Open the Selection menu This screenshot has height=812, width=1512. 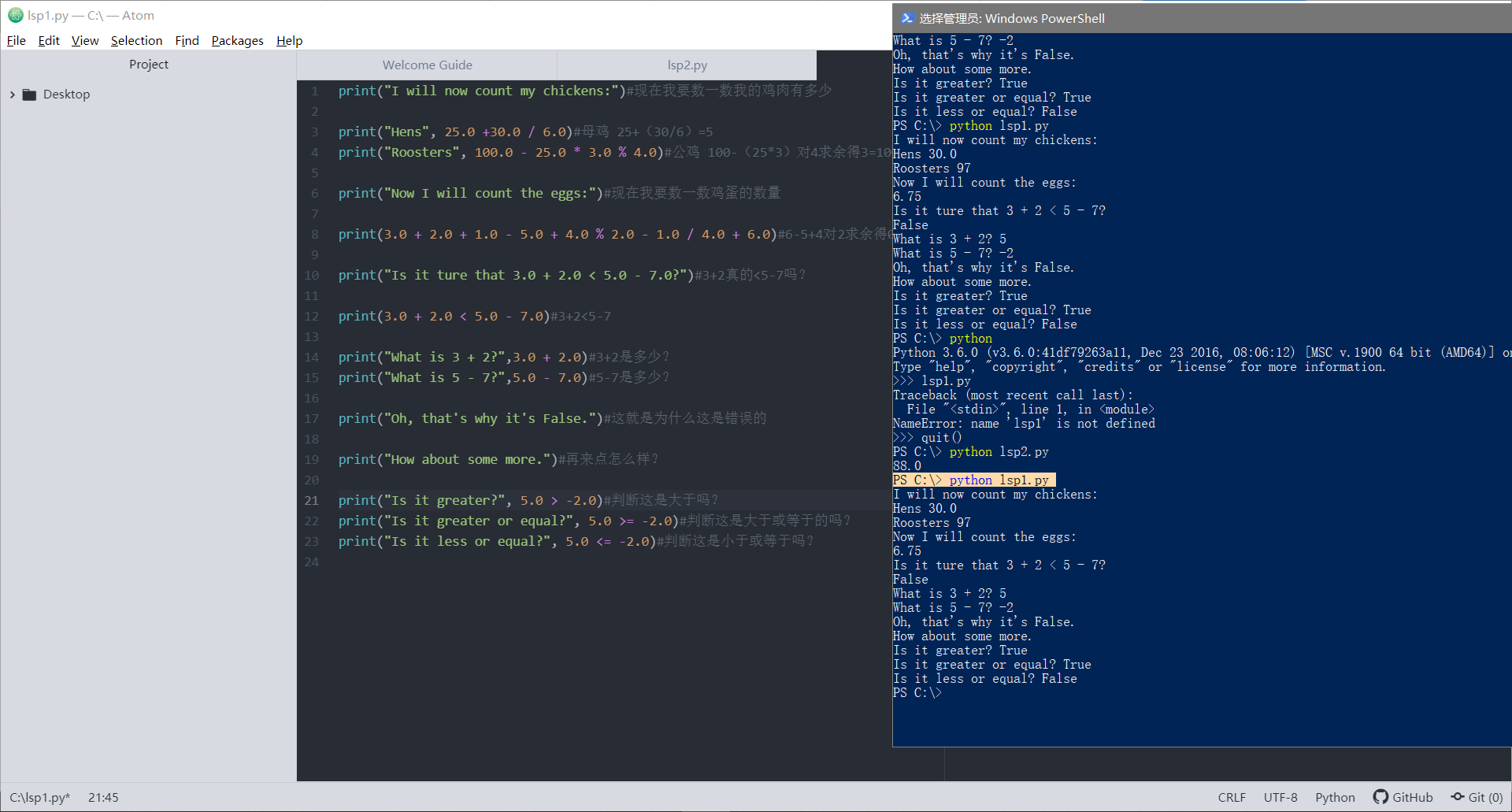click(x=136, y=40)
